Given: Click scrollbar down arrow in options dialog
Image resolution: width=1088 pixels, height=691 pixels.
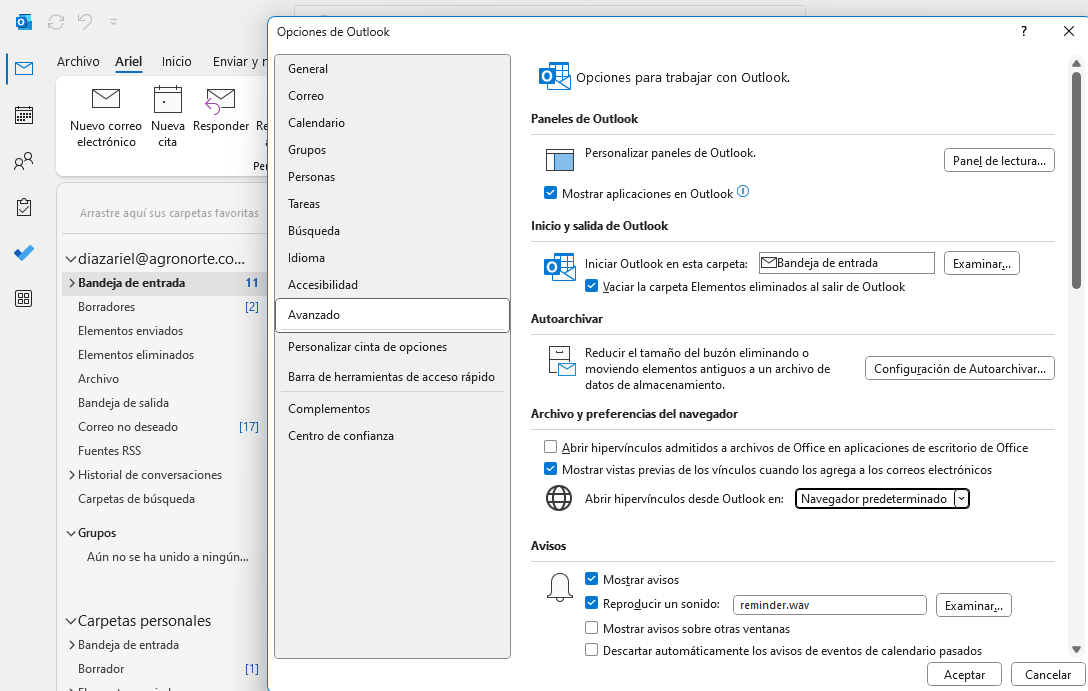Looking at the screenshot, I should tap(1076, 650).
